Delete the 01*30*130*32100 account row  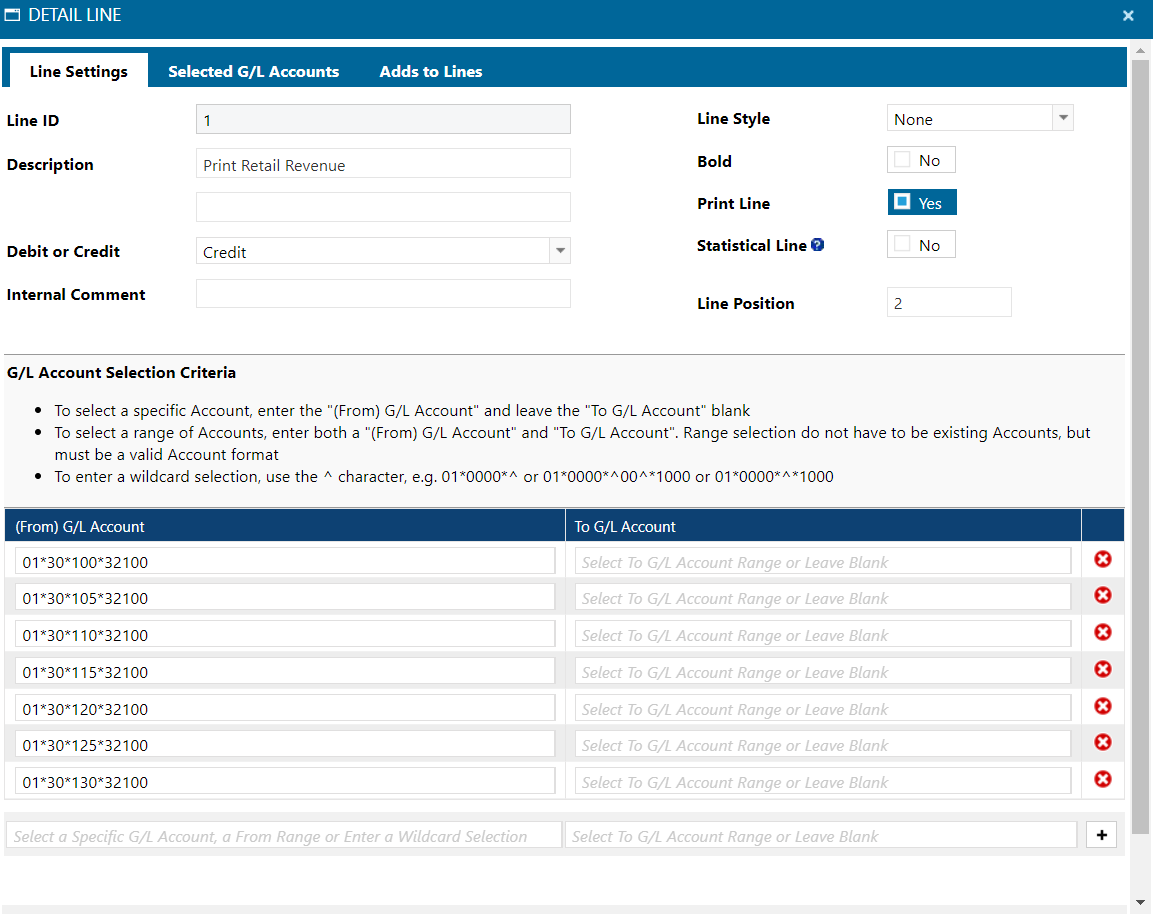[x=1103, y=779]
